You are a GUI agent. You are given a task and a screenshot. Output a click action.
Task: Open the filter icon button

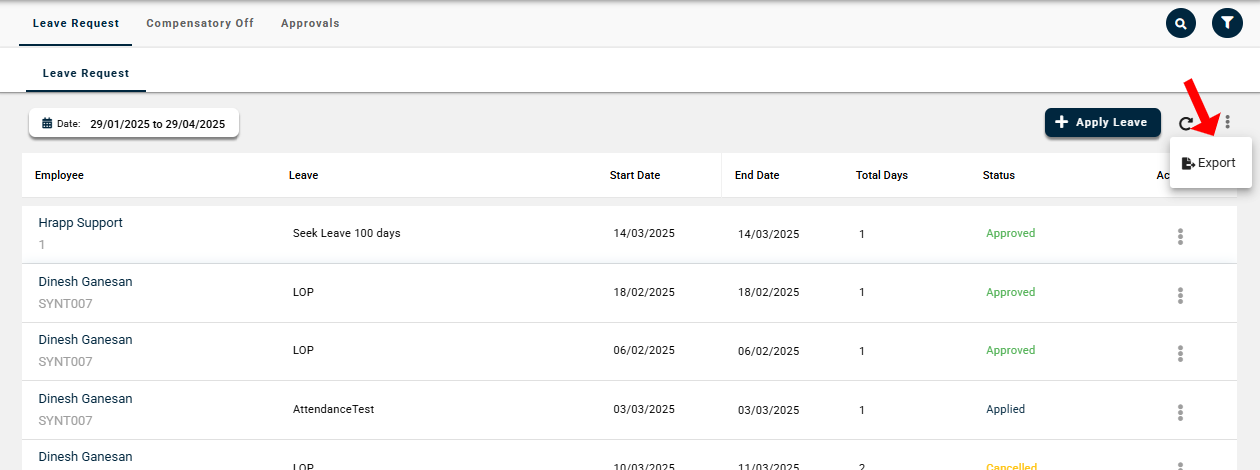coord(1227,23)
